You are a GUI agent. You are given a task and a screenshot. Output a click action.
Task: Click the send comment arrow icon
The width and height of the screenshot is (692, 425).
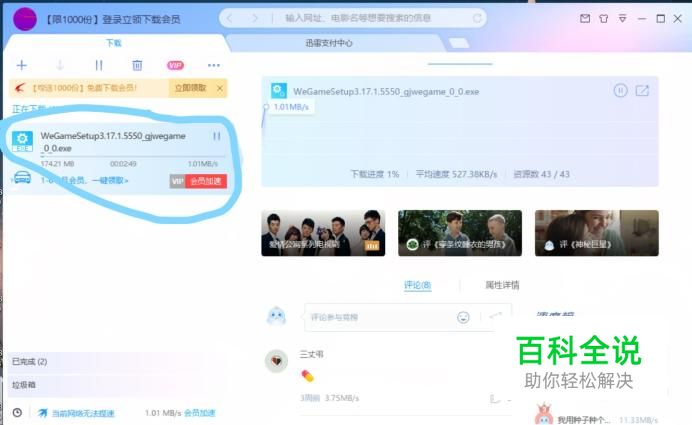pyautogui.click(x=496, y=315)
